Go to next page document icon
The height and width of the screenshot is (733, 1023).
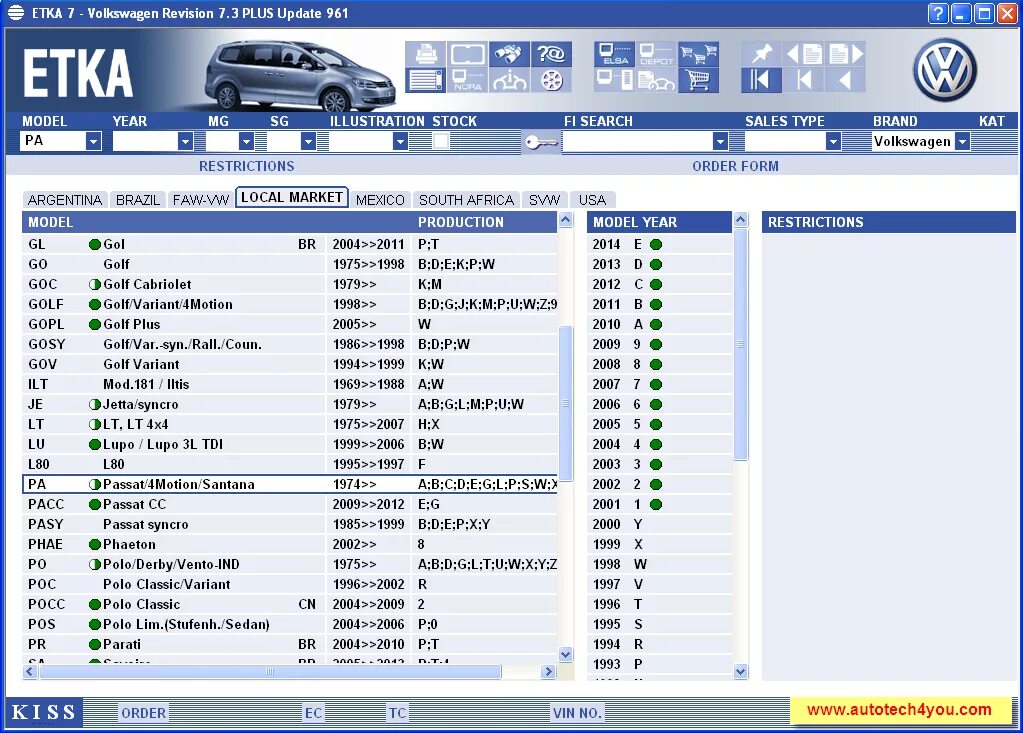click(x=846, y=53)
